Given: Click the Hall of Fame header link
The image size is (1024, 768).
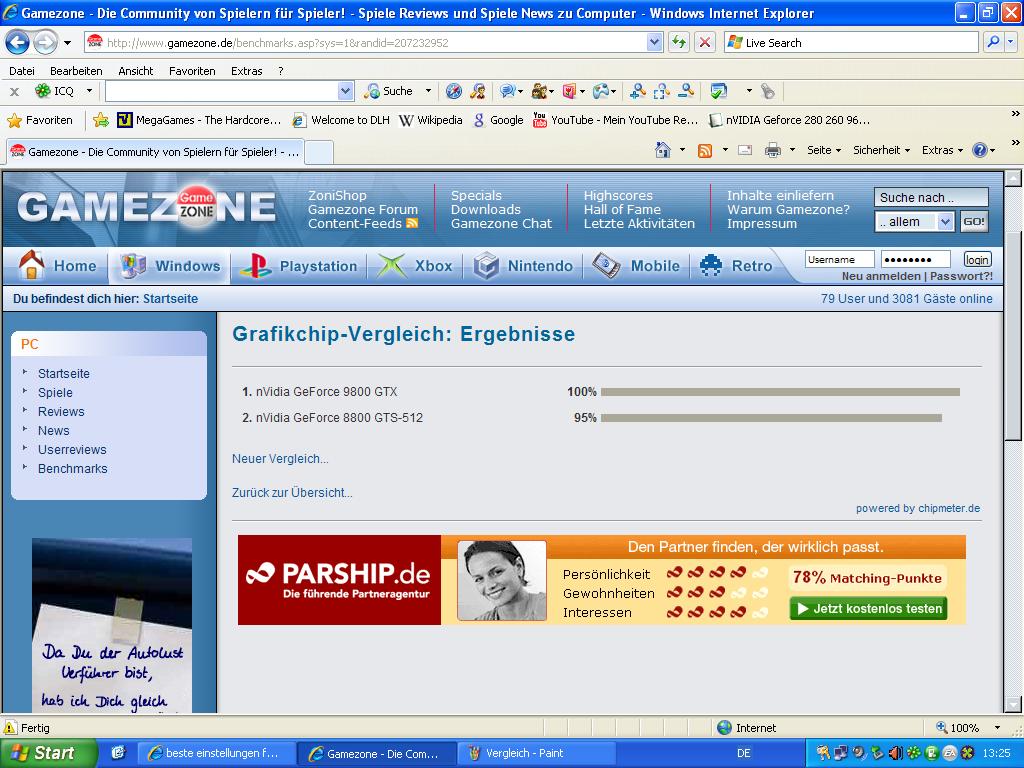Looking at the screenshot, I should coord(622,210).
